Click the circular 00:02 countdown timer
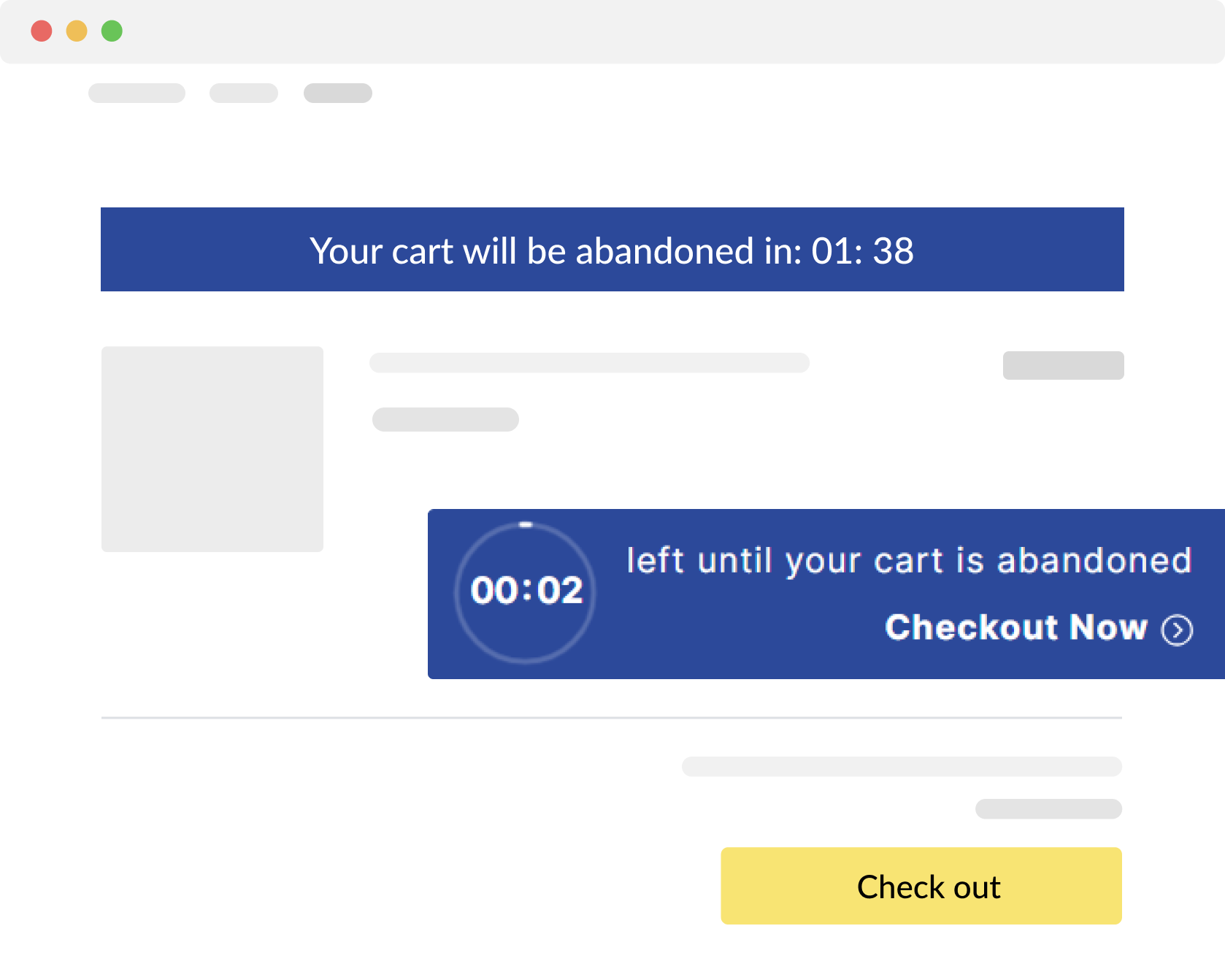The height and width of the screenshot is (980, 1225). pos(526,592)
